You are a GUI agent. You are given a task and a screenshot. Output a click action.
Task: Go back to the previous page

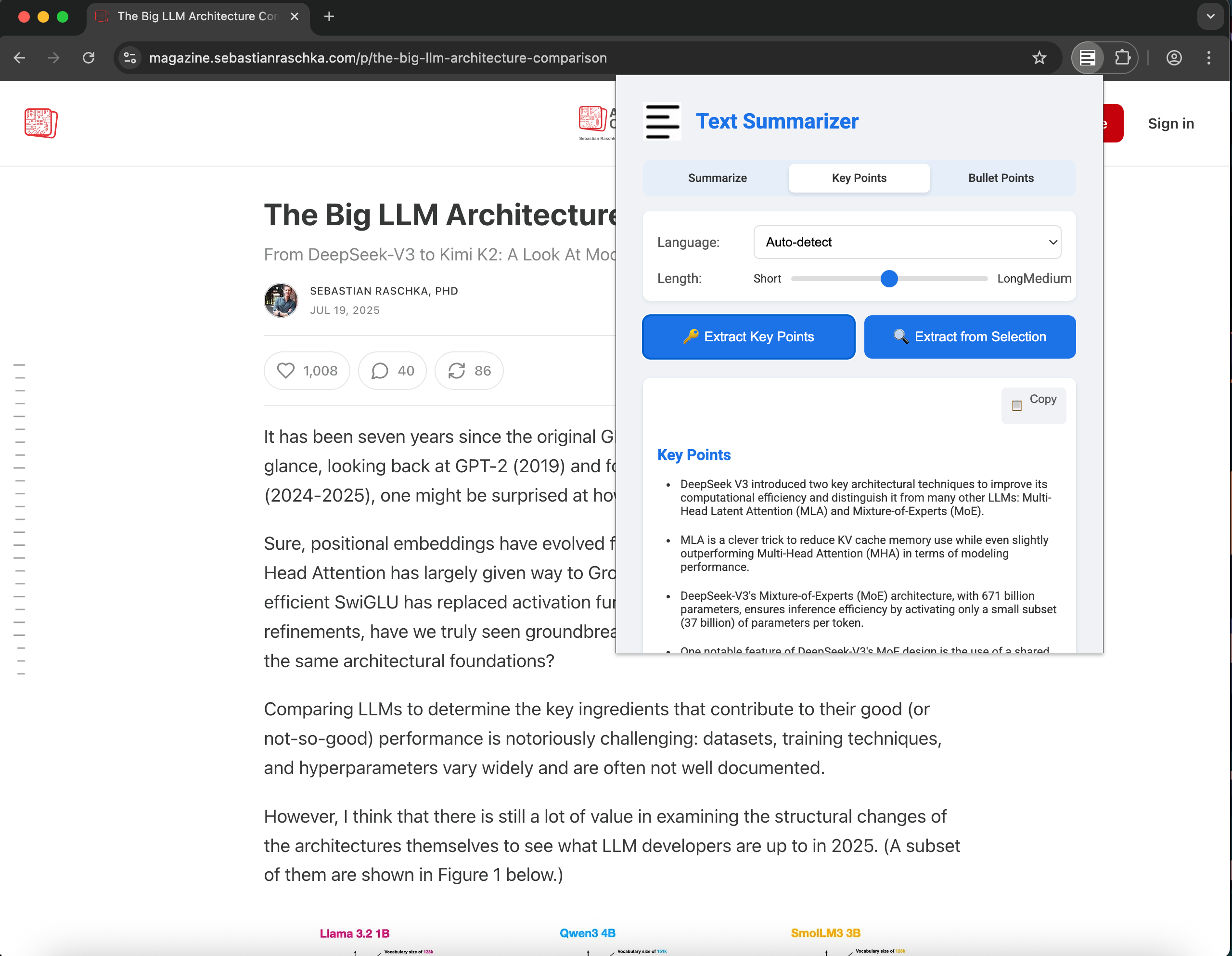[20, 58]
